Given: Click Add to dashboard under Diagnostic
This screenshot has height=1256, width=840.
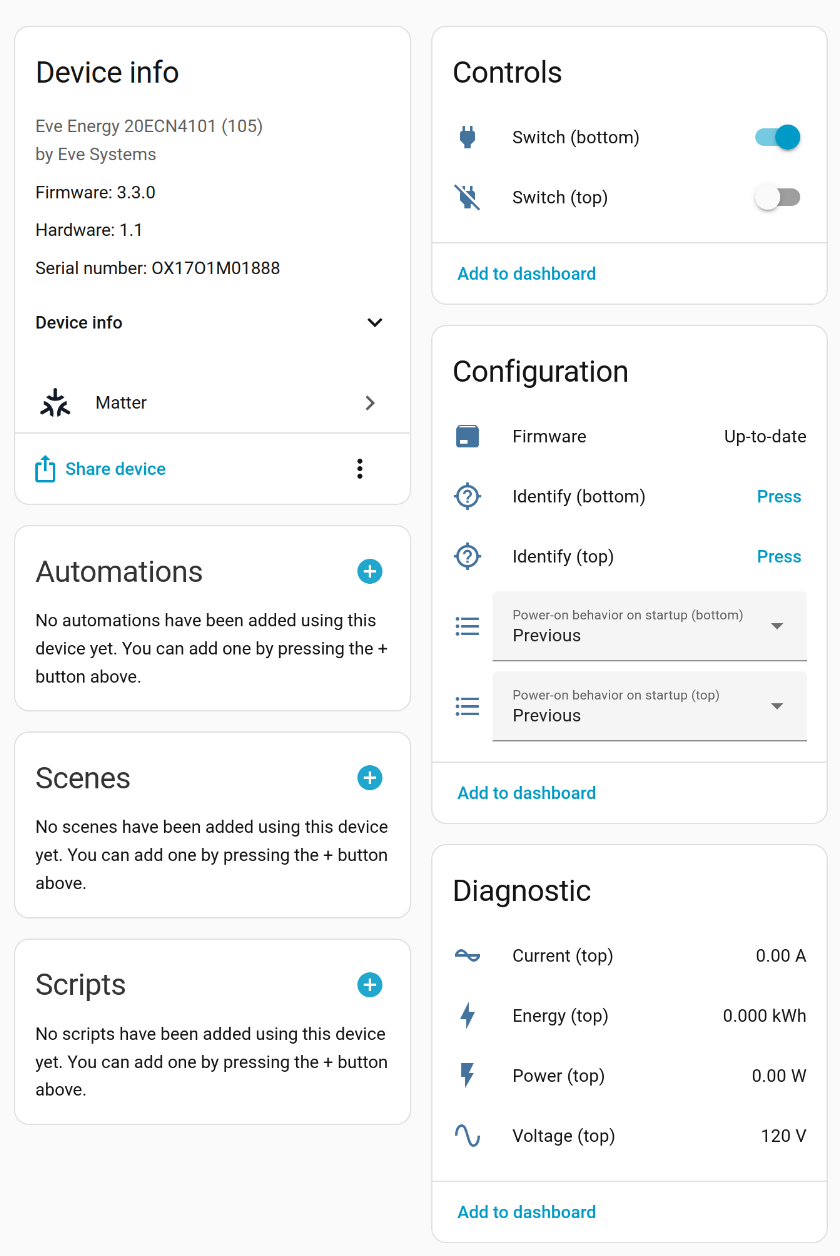Looking at the screenshot, I should [527, 1212].
